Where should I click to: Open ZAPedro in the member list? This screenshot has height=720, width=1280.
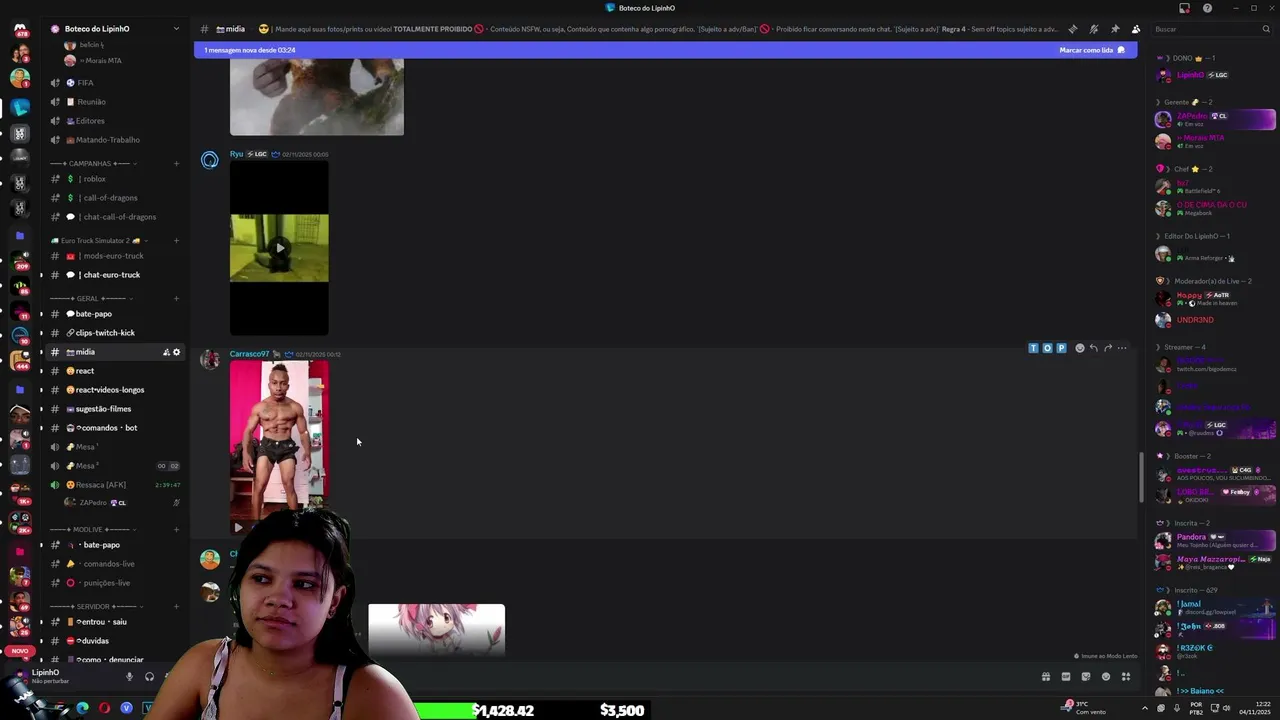click(x=1215, y=120)
